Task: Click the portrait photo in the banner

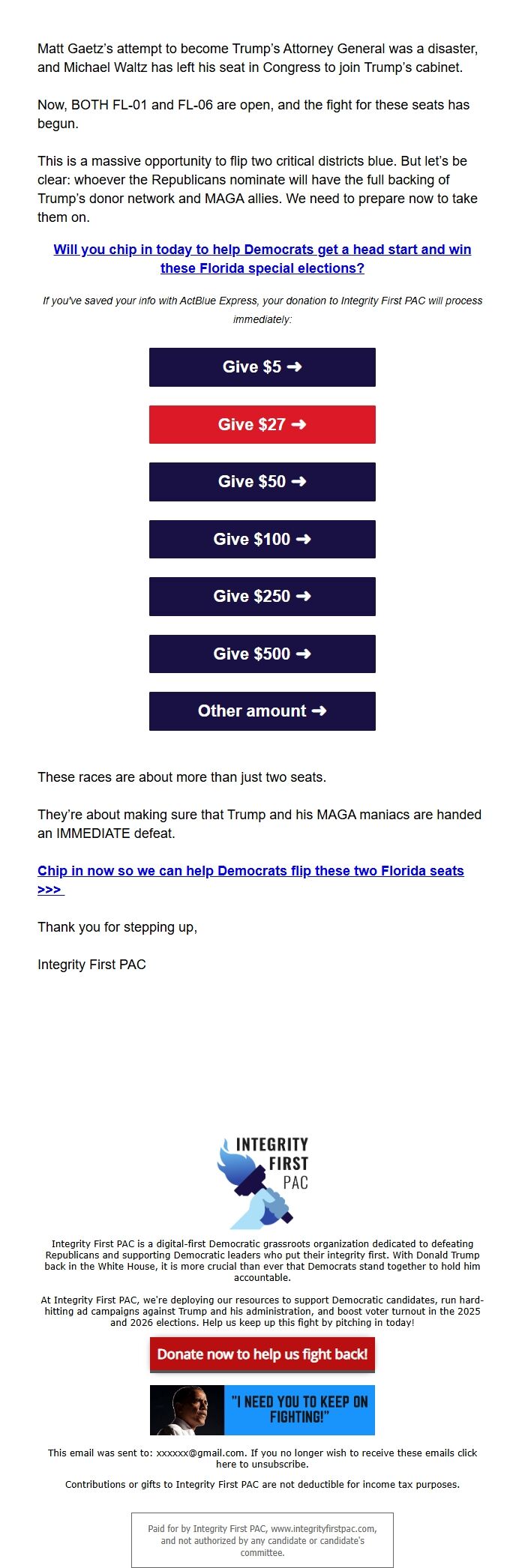Action: (x=187, y=1410)
